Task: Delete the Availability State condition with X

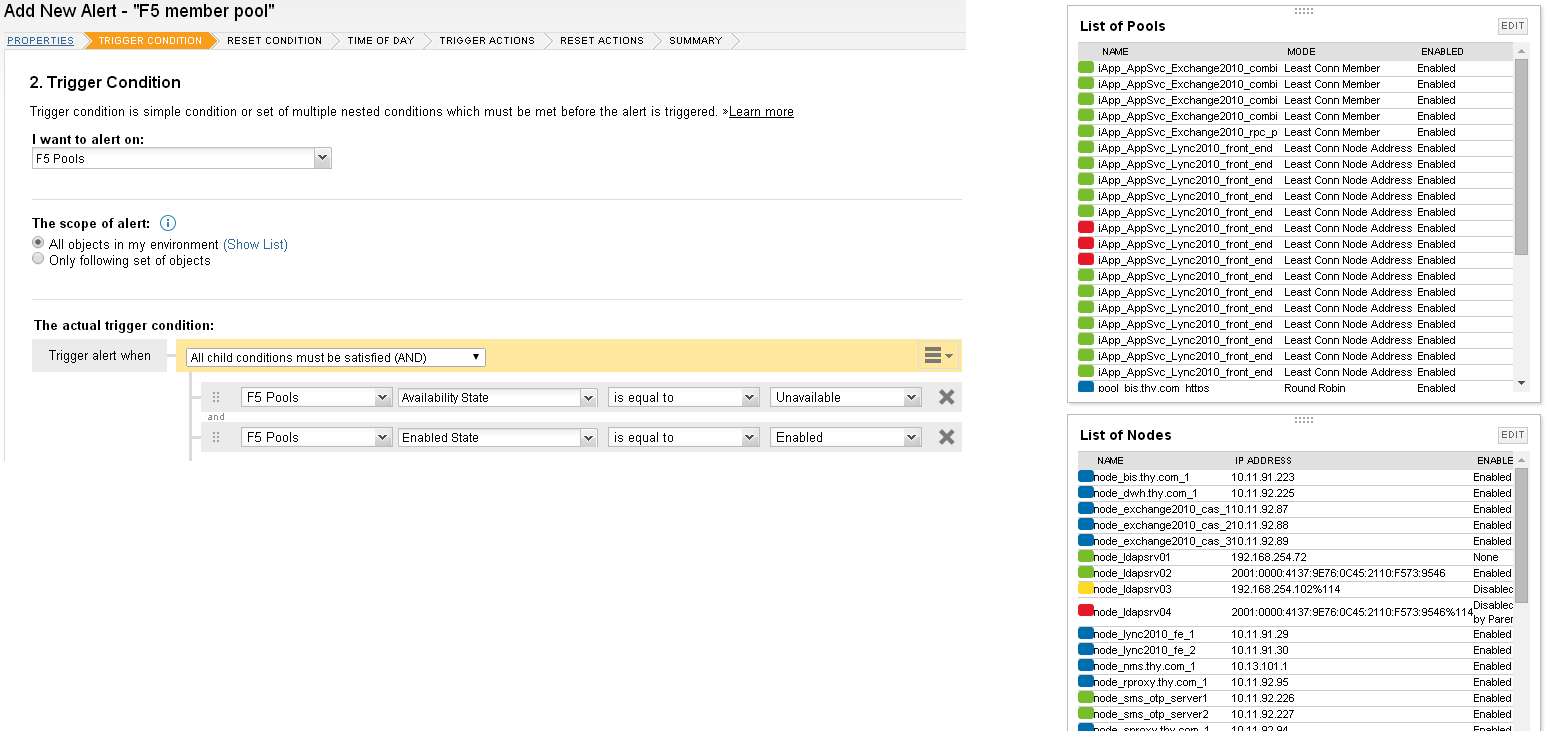Action: point(946,397)
